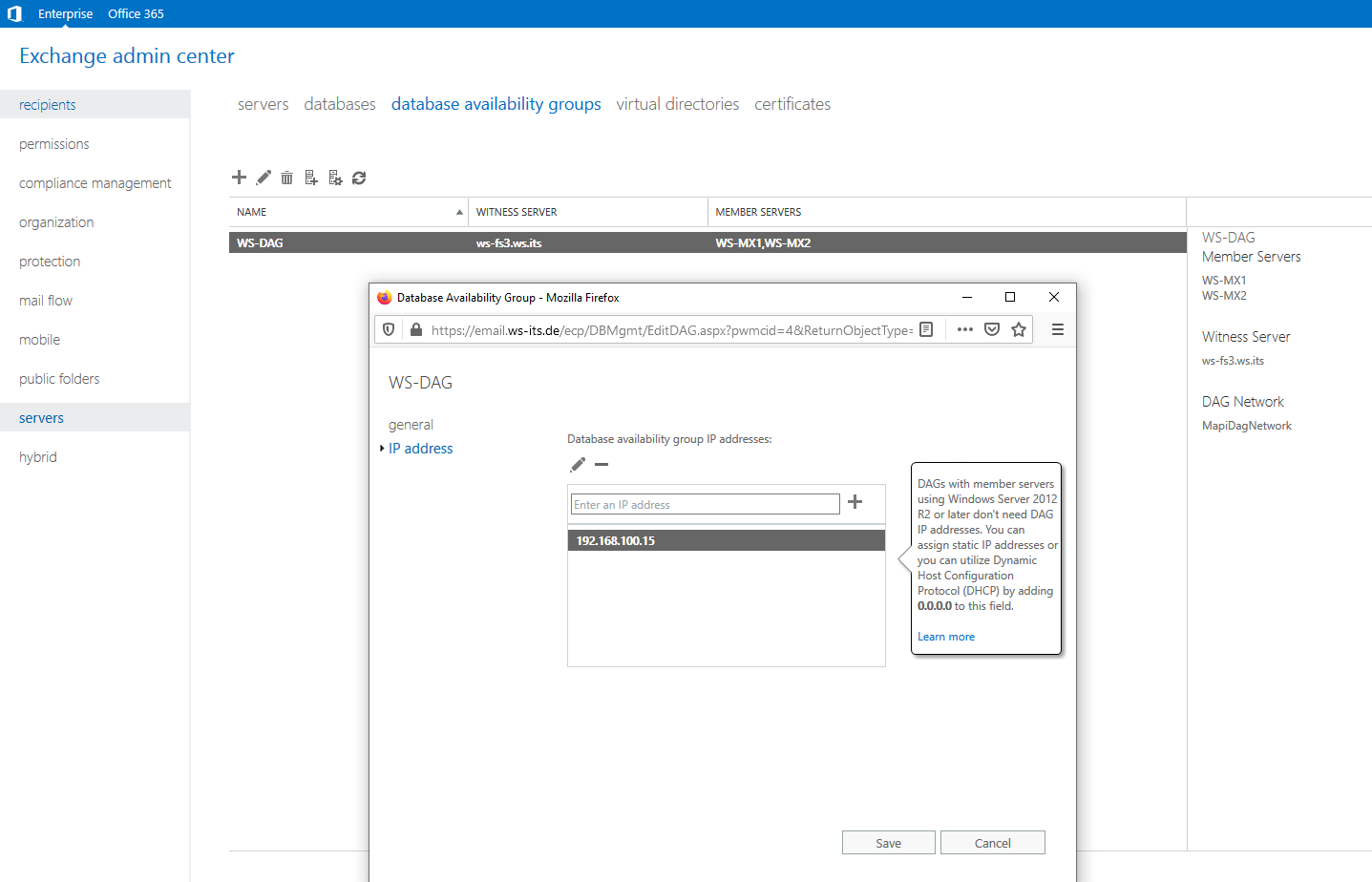Bookmark this page with the star icon
Image resolution: width=1372 pixels, height=882 pixels.
tap(1019, 329)
